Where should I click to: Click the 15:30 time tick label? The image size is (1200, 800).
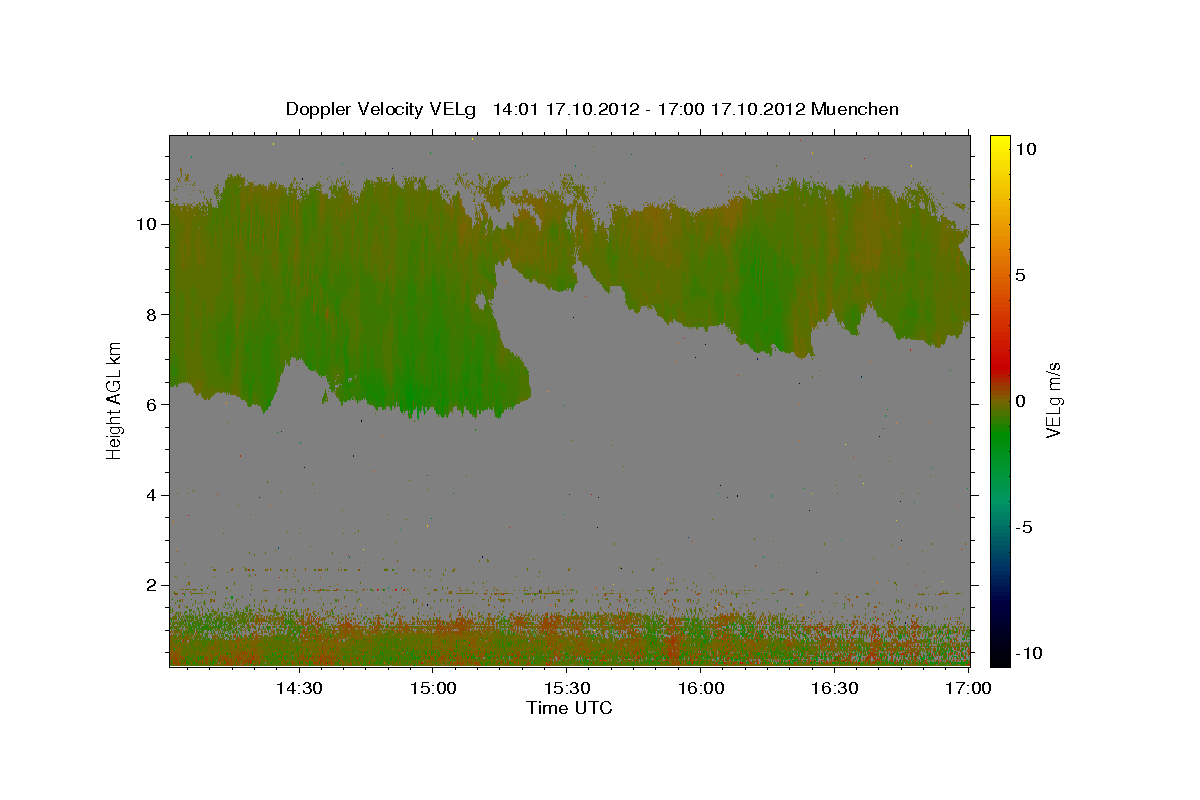567,688
